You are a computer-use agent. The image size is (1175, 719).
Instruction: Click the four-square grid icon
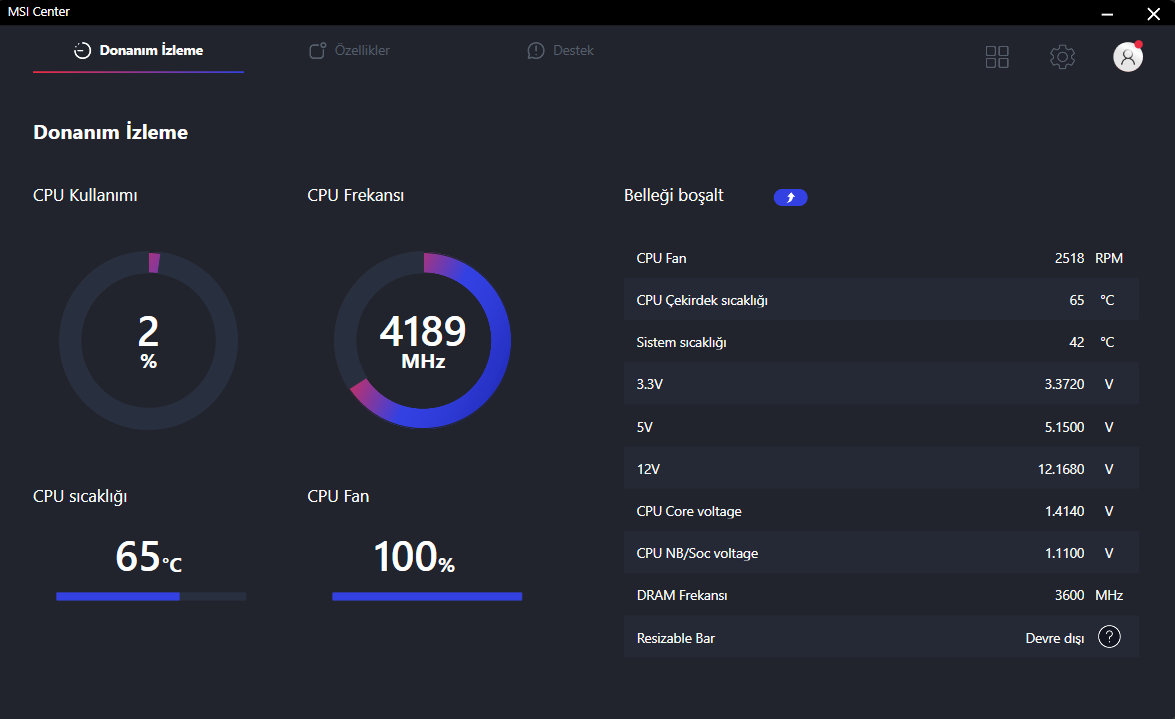pyautogui.click(x=997, y=57)
